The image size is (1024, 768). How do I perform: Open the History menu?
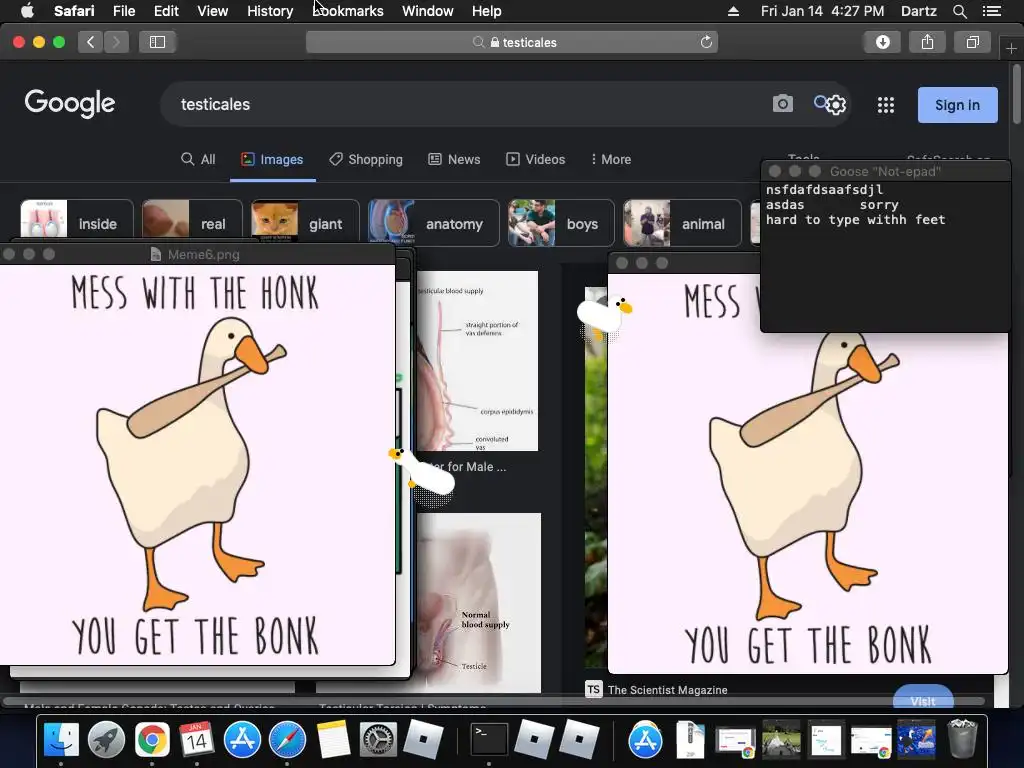[x=270, y=11]
